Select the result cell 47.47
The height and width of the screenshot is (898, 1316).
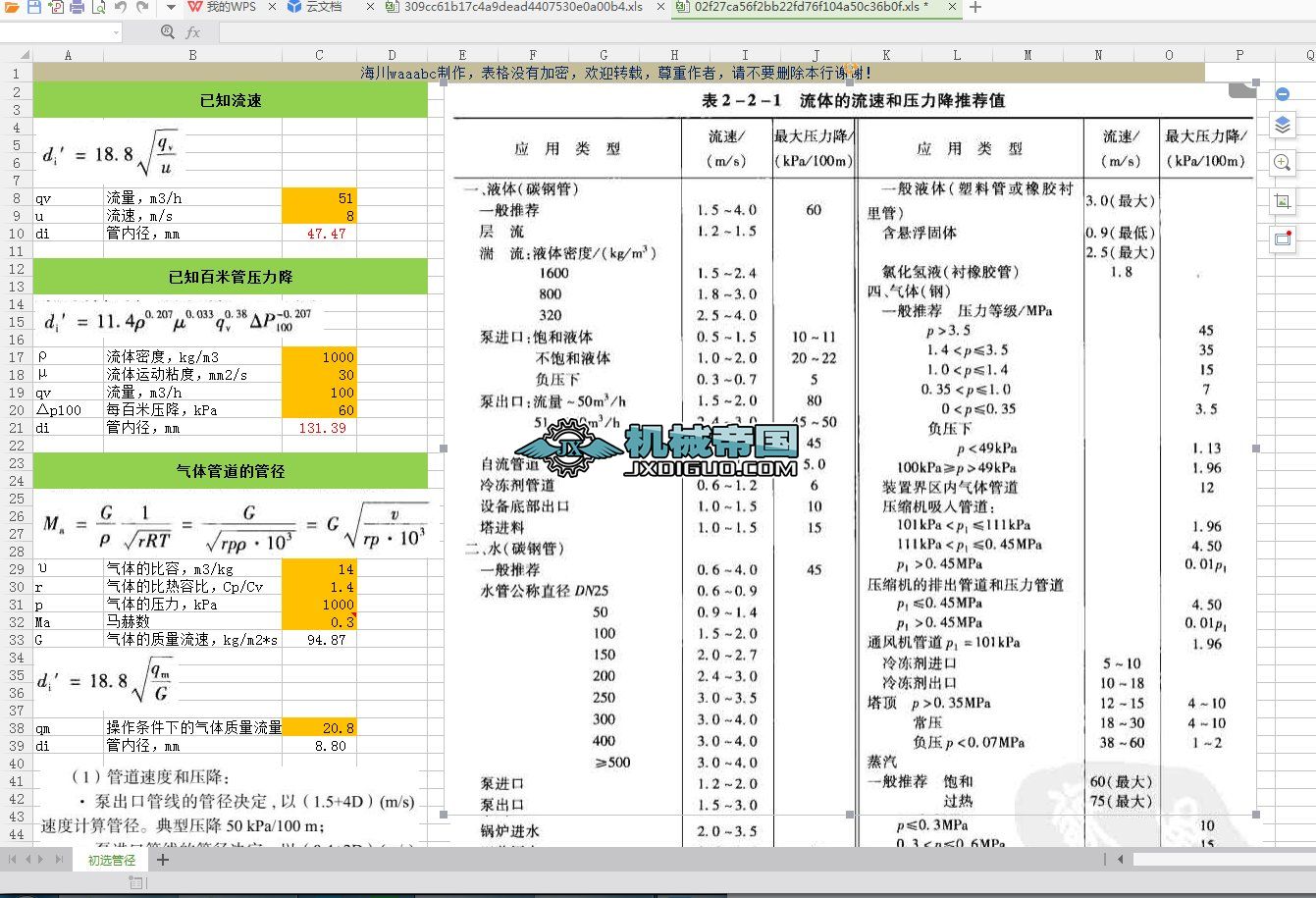pos(319,234)
